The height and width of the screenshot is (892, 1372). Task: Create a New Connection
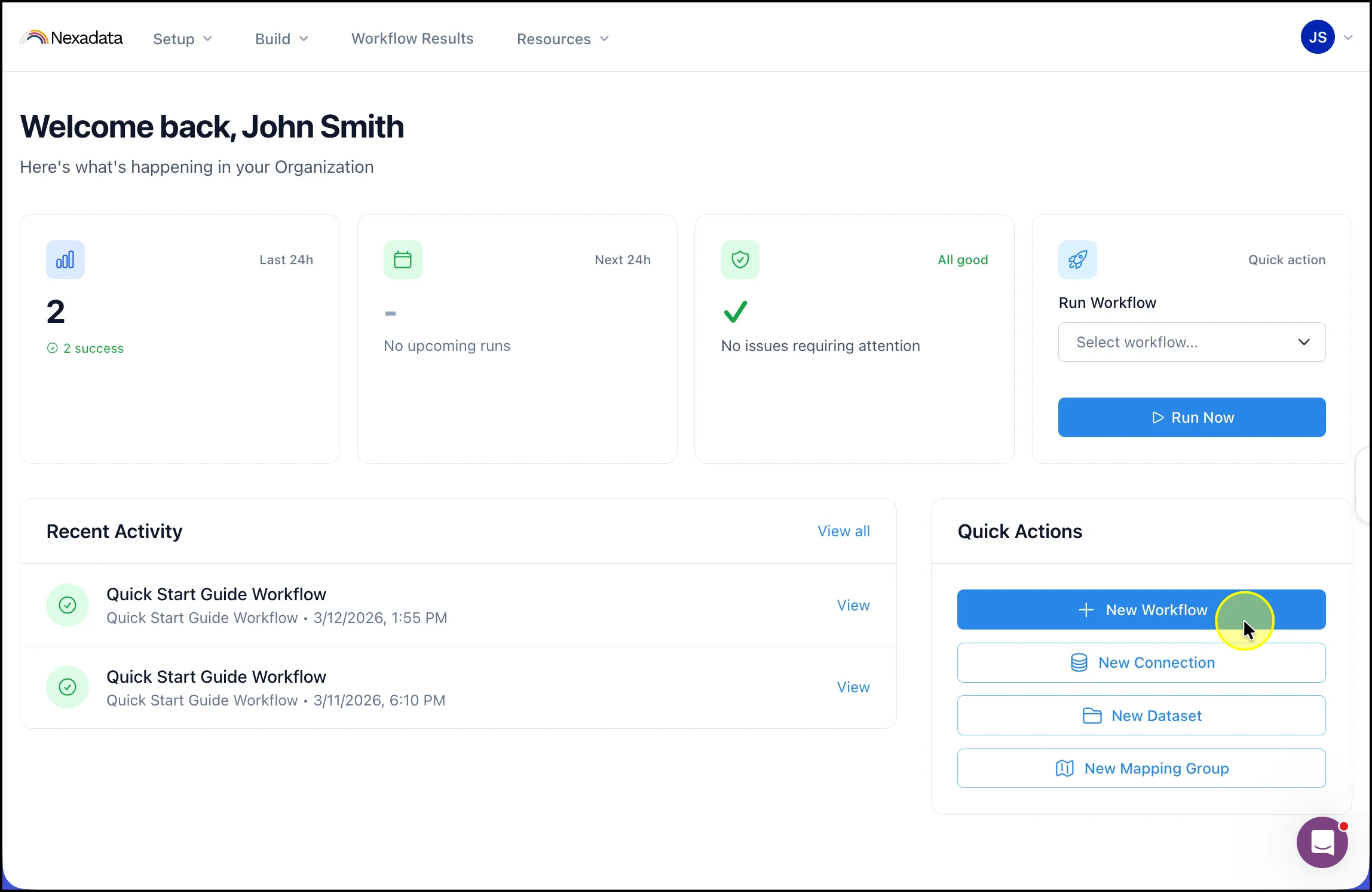click(1141, 662)
